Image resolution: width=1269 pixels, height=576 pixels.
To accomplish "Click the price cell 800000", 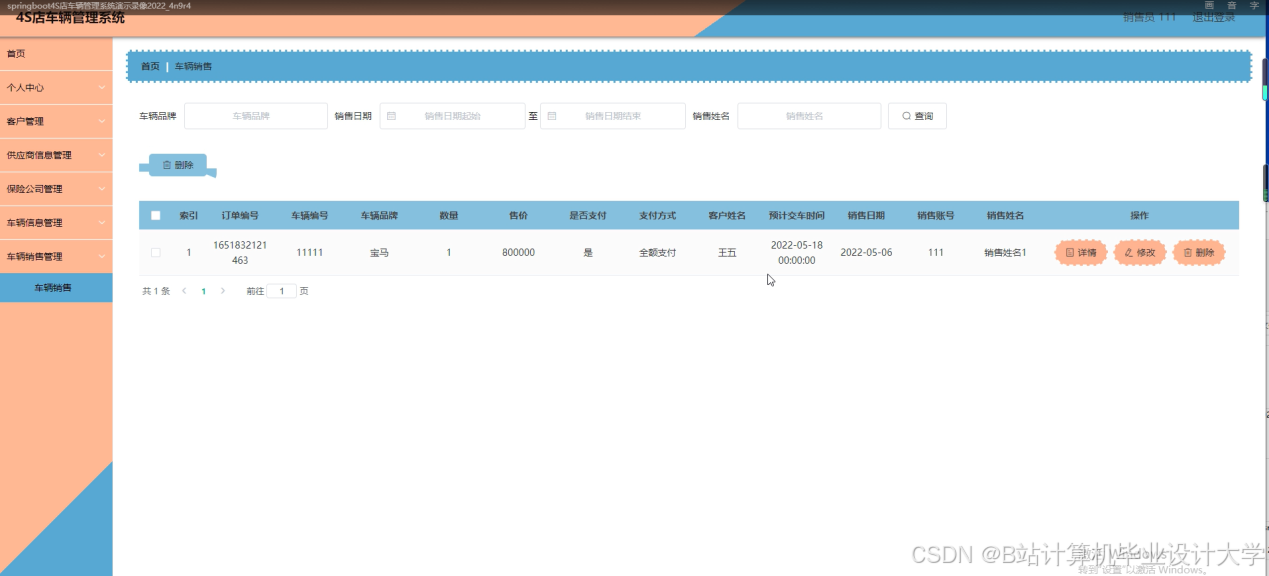I will point(518,253).
